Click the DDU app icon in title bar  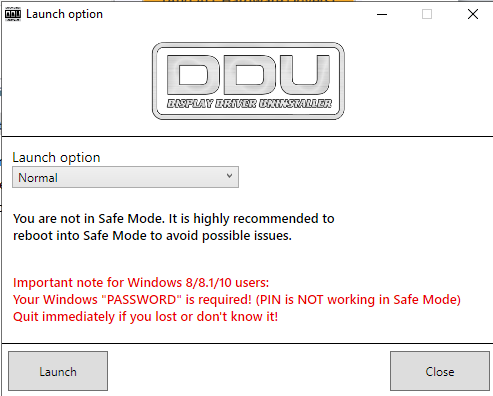coord(13,14)
